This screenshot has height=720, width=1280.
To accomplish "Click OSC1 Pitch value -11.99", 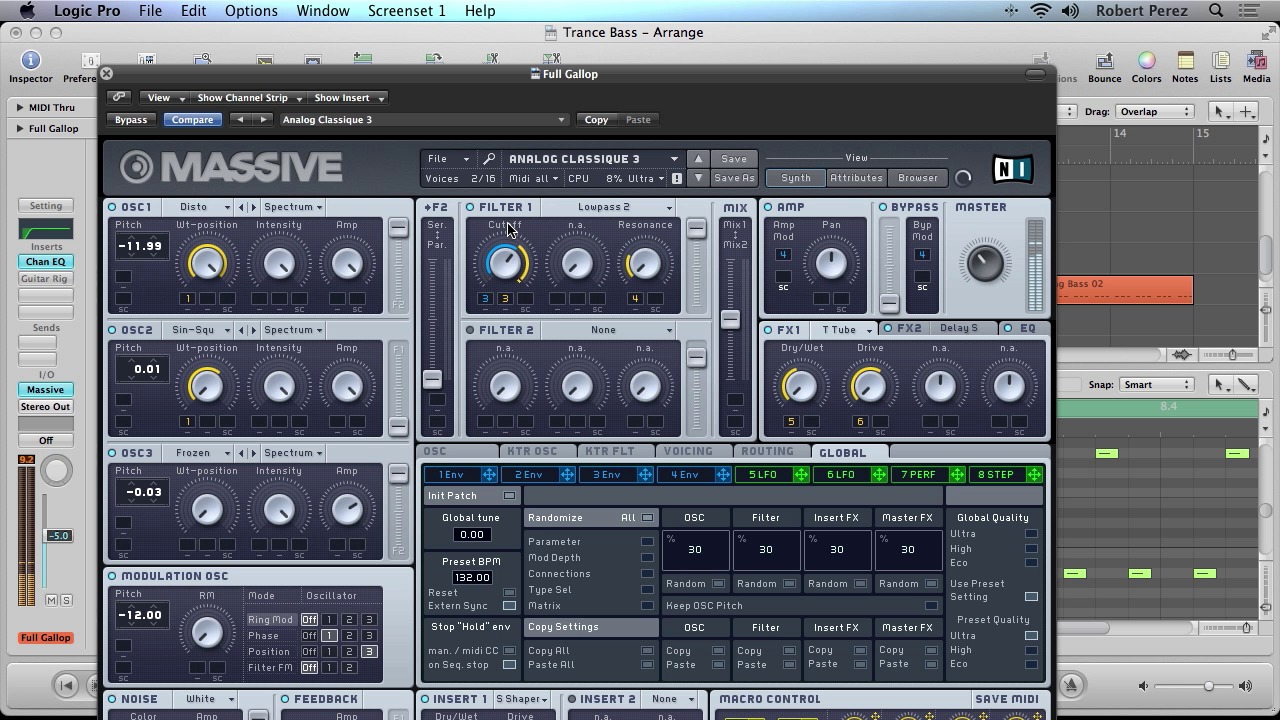I will 140,246.
